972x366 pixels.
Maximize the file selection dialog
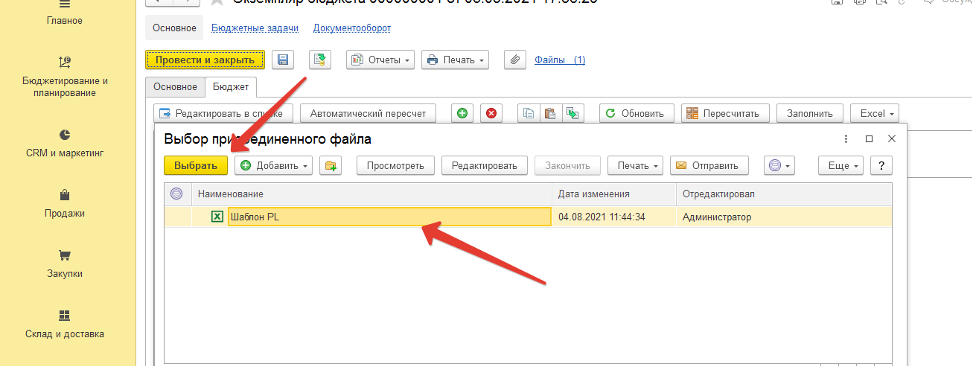tap(869, 139)
